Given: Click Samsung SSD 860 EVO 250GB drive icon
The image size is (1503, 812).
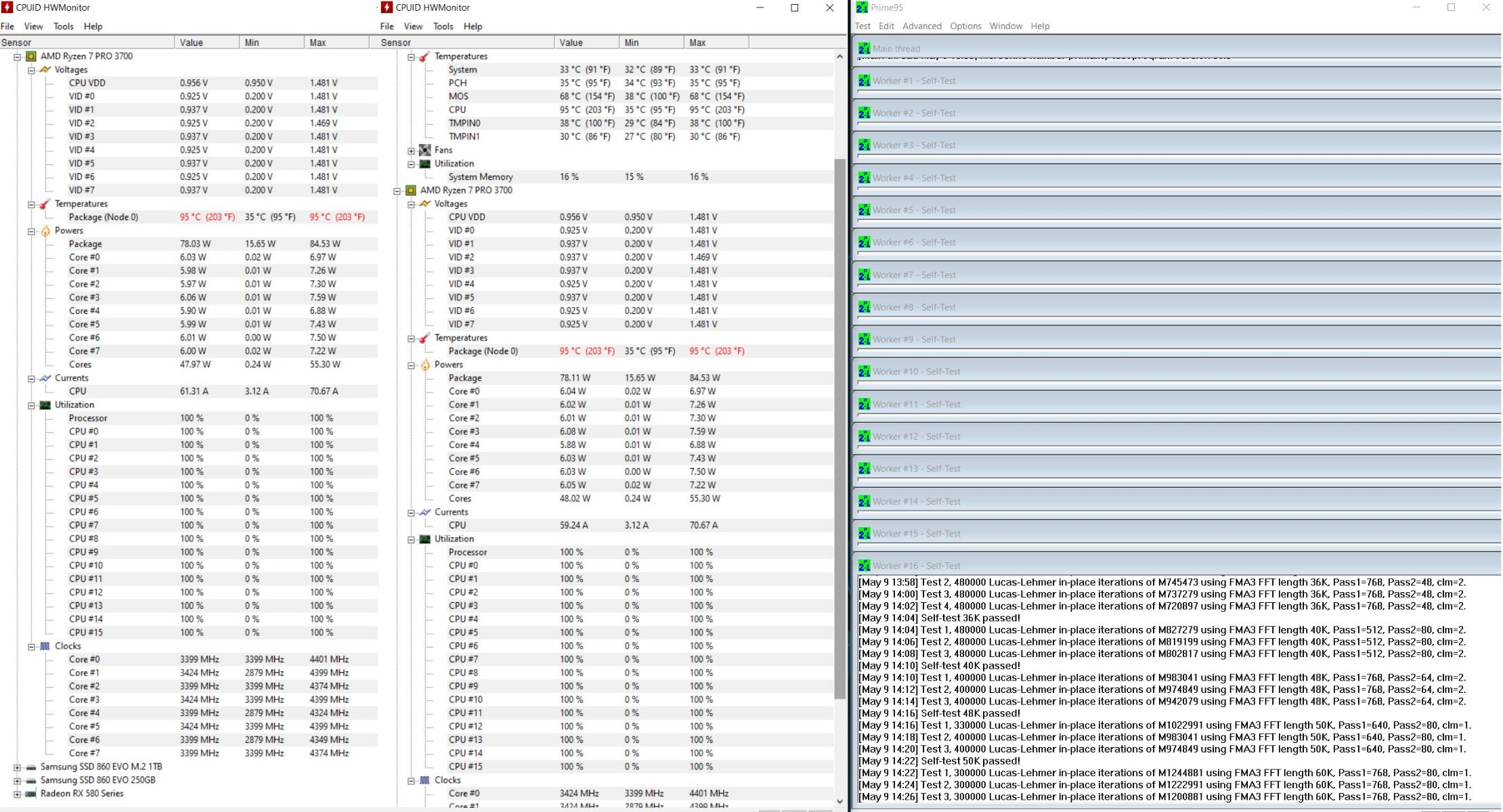Looking at the screenshot, I should [x=30, y=780].
